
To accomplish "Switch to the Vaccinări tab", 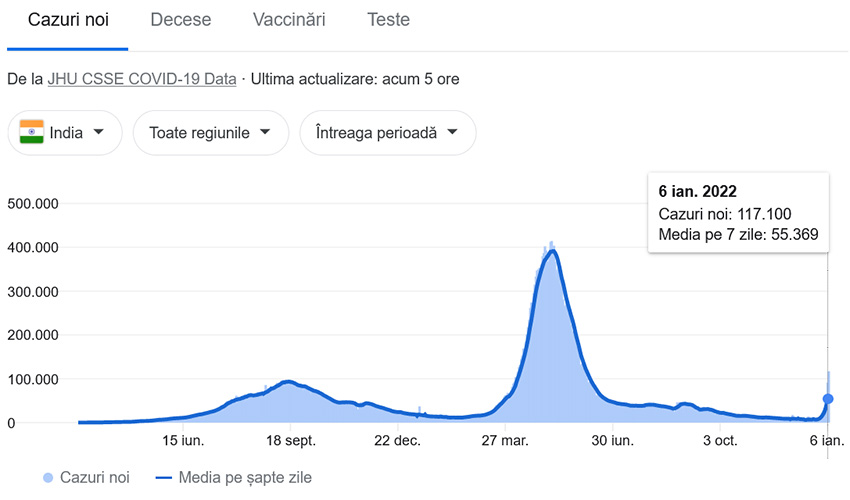I will coord(289,20).
